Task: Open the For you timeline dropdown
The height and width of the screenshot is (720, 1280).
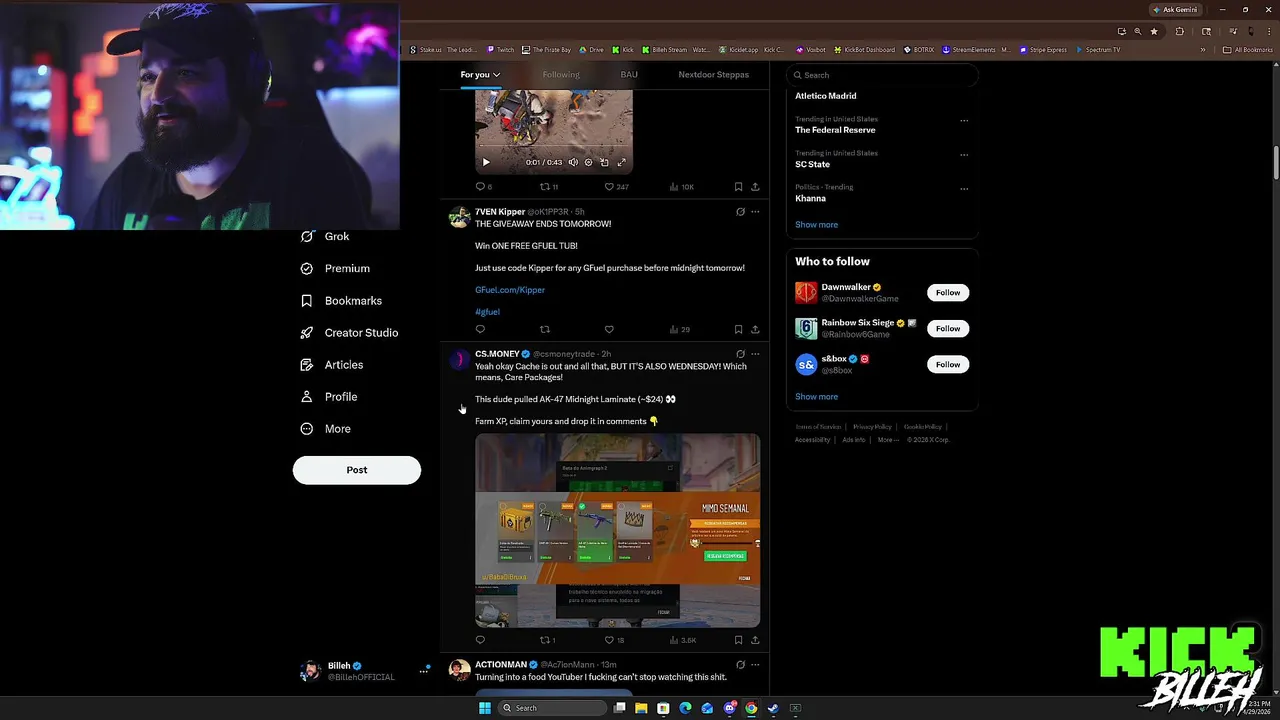Action: click(480, 75)
